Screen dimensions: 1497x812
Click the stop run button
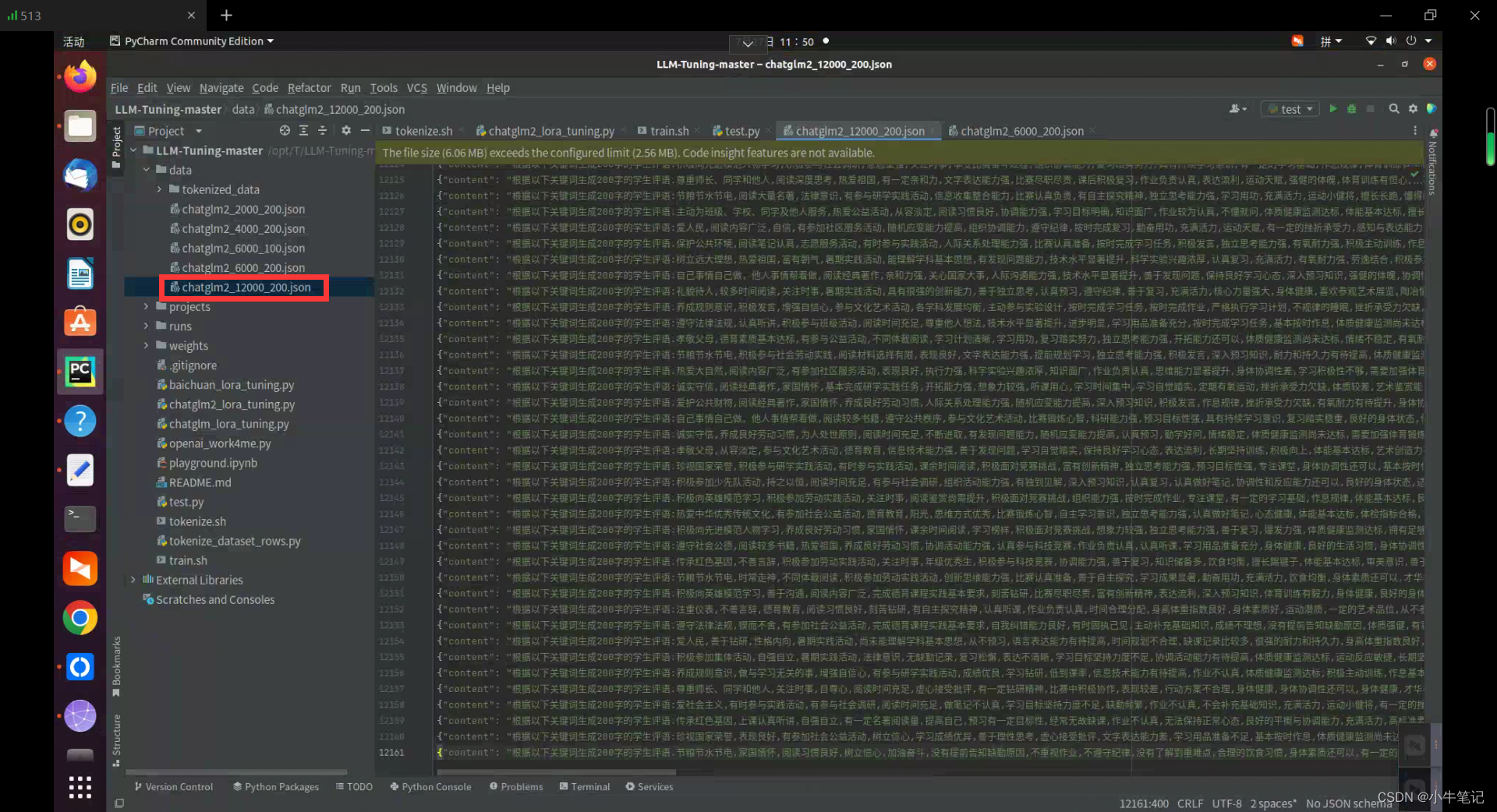pos(1370,109)
